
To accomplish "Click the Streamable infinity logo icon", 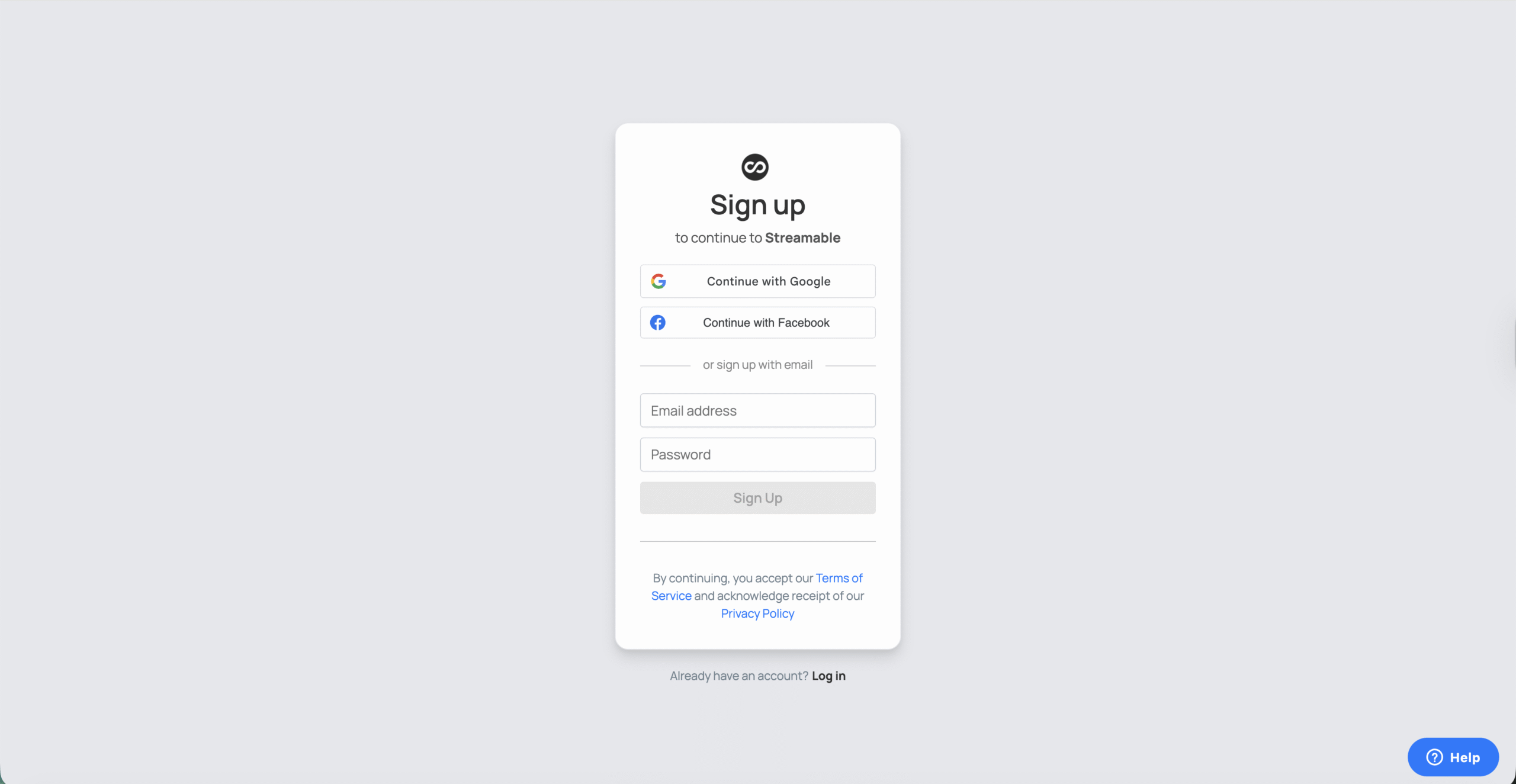I will 755,167.
